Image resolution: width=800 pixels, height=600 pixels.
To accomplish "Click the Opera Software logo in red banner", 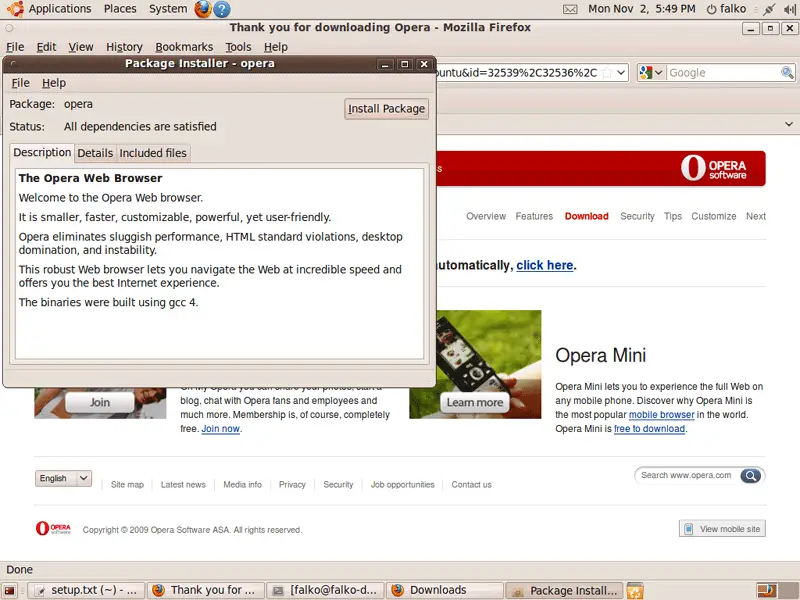I will click(714, 168).
